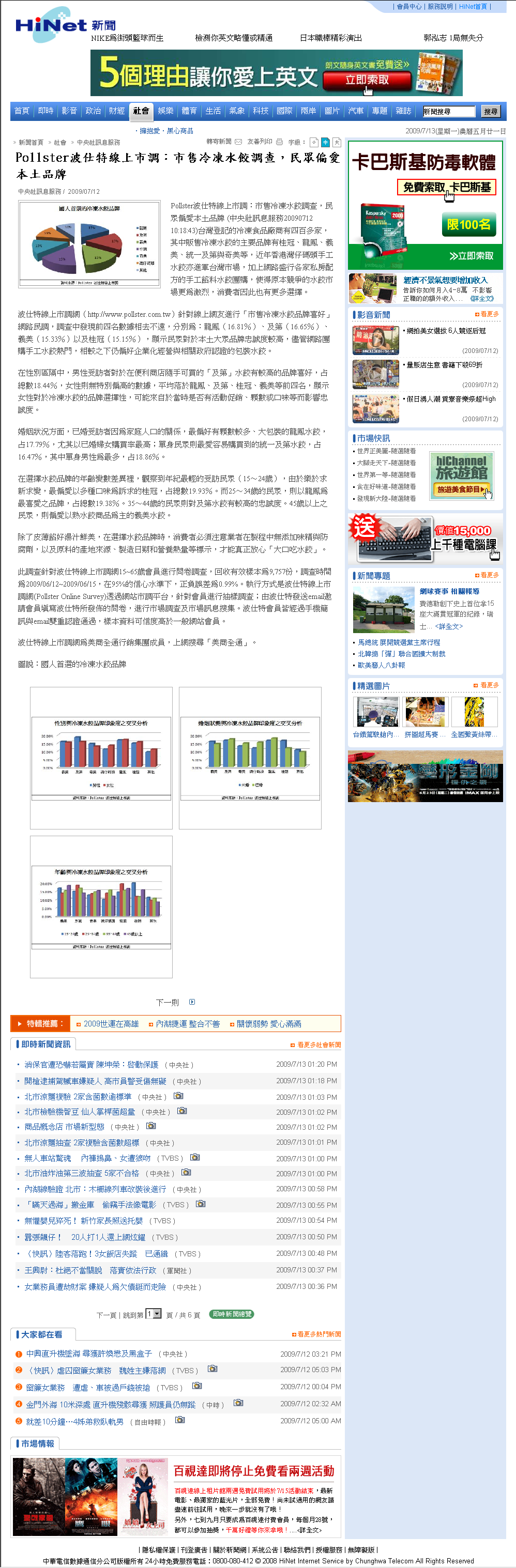Screen dimensions: 516x1568
Task: Click camera icon beside 北市涼麵複驗 headline
Action: (x=178, y=1096)
